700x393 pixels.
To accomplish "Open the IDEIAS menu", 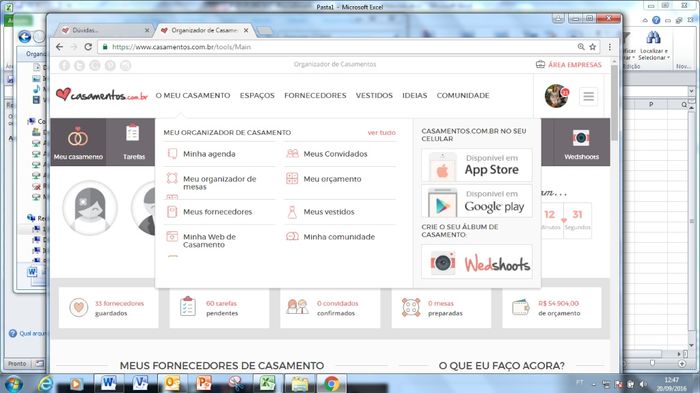I will pyautogui.click(x=415, y=96).
